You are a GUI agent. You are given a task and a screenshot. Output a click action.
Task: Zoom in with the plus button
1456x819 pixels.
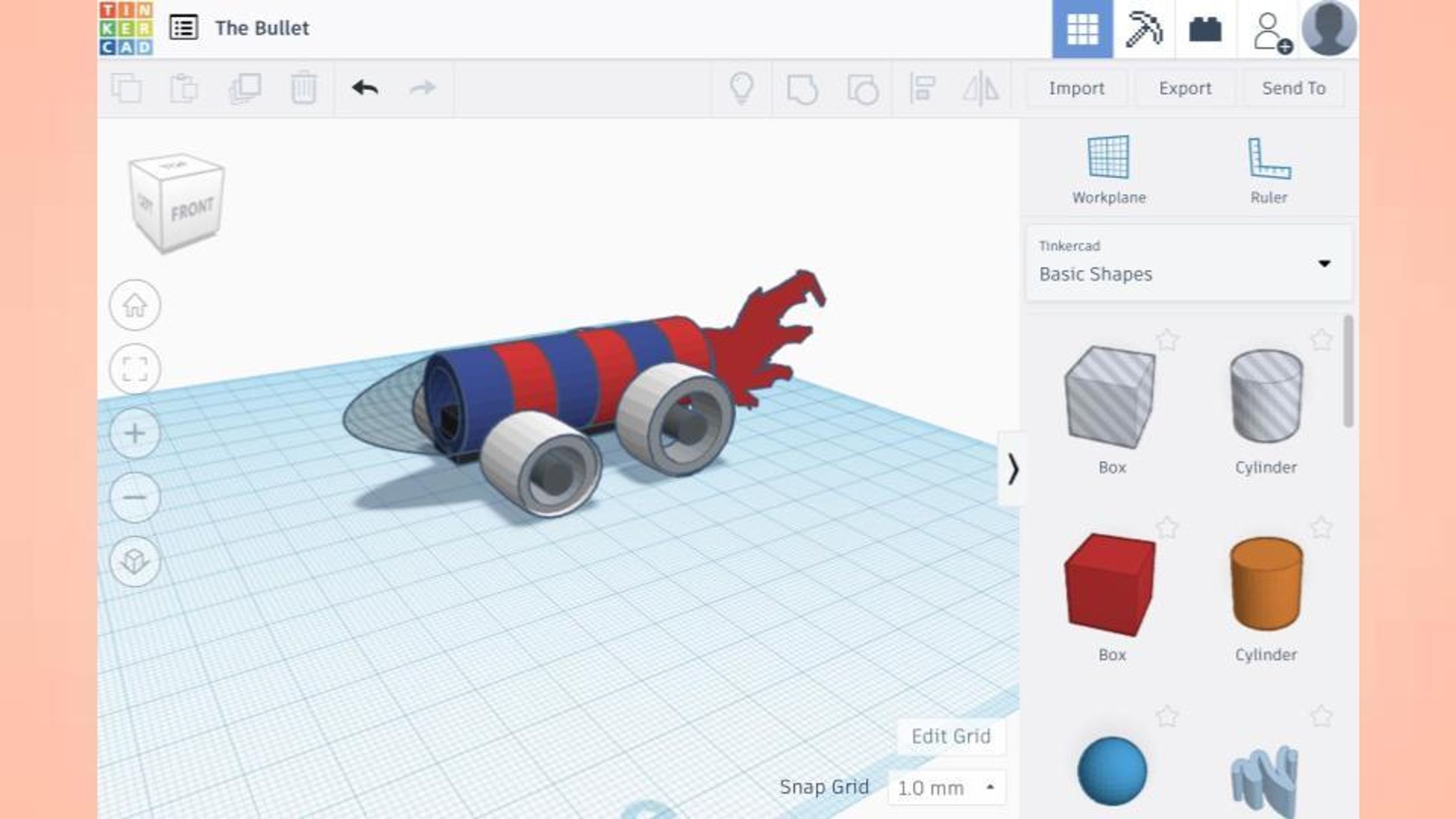pyautogui.click(x=135, y=433)
